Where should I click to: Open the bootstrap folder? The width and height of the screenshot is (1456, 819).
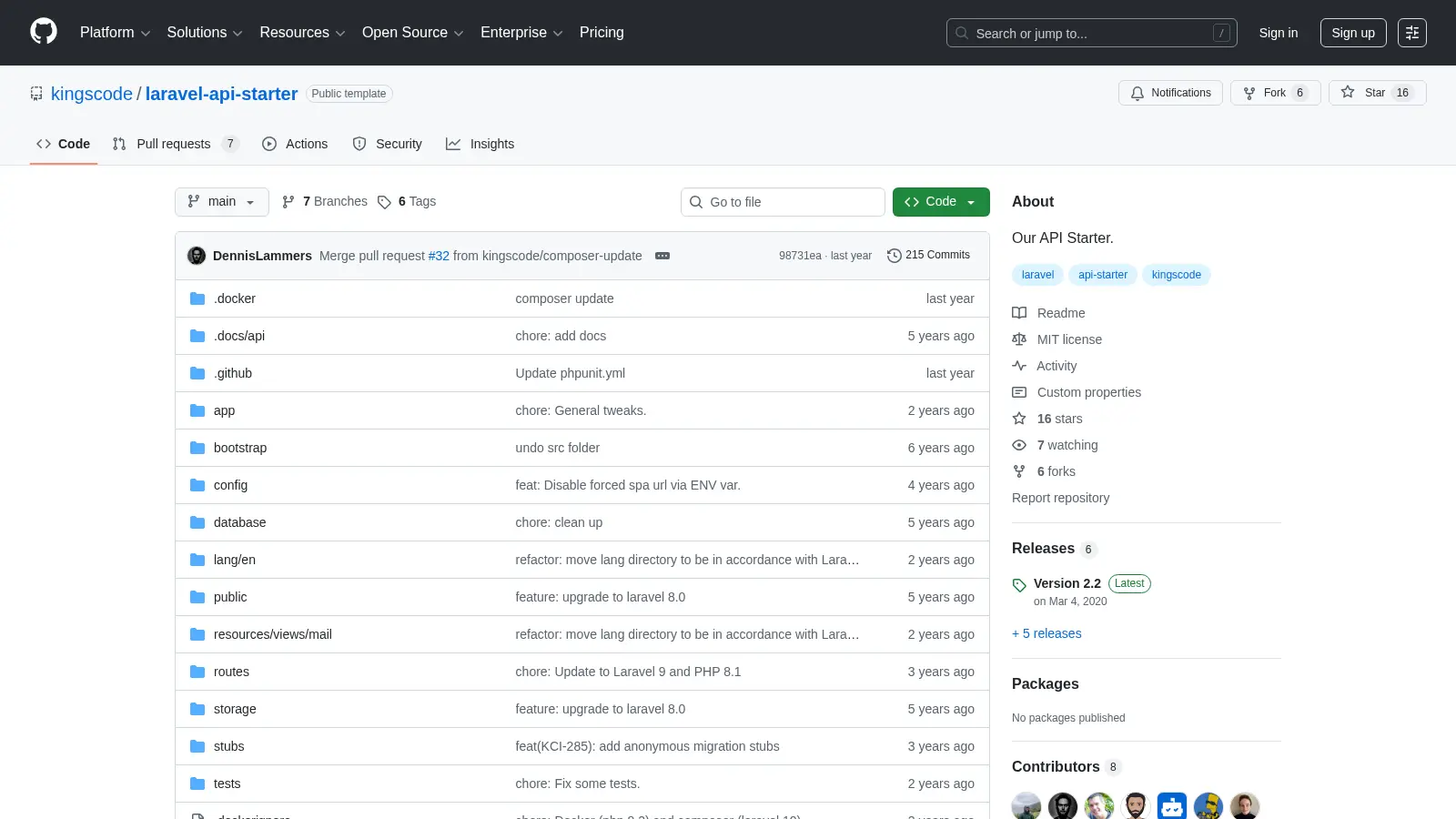click(240, 448)
